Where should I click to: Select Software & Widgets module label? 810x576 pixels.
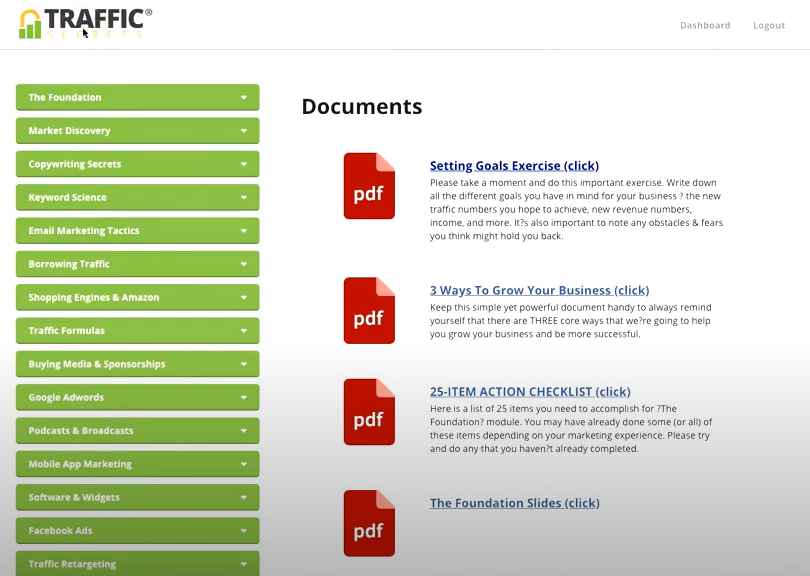(x=74, y=497)
